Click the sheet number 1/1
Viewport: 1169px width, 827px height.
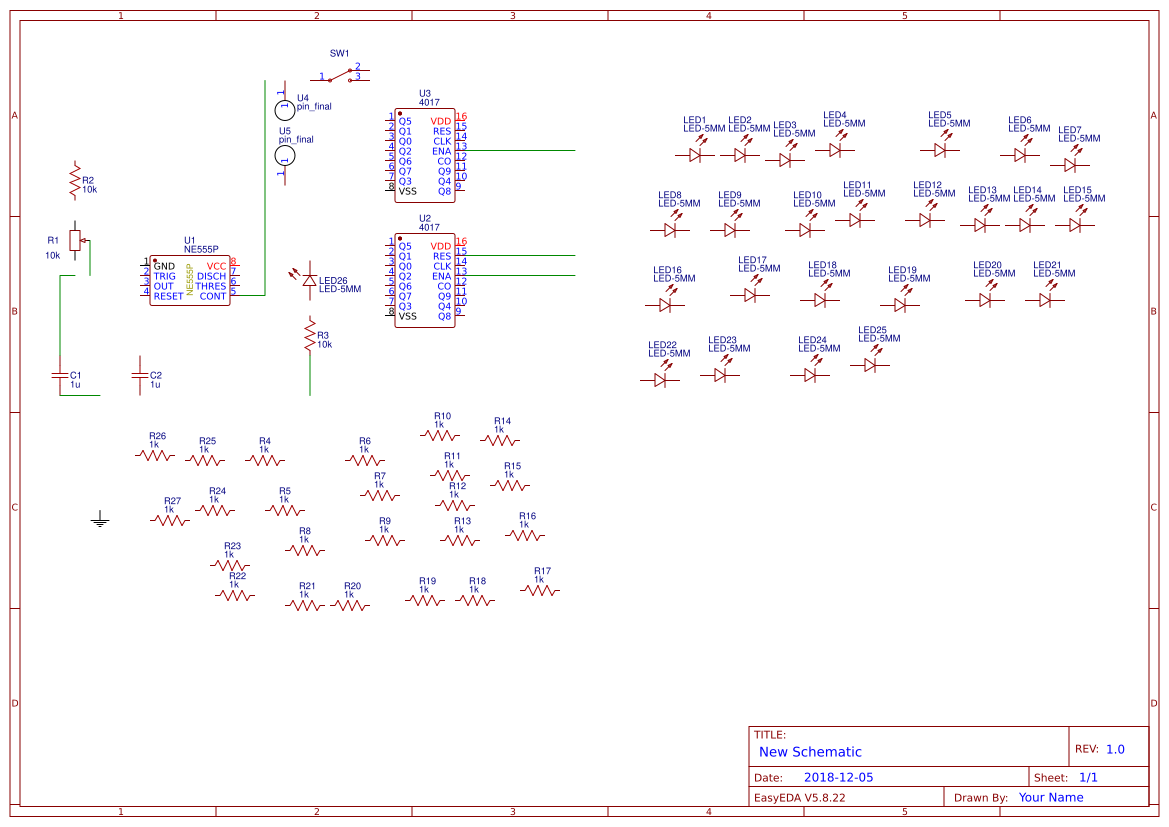1088,777
